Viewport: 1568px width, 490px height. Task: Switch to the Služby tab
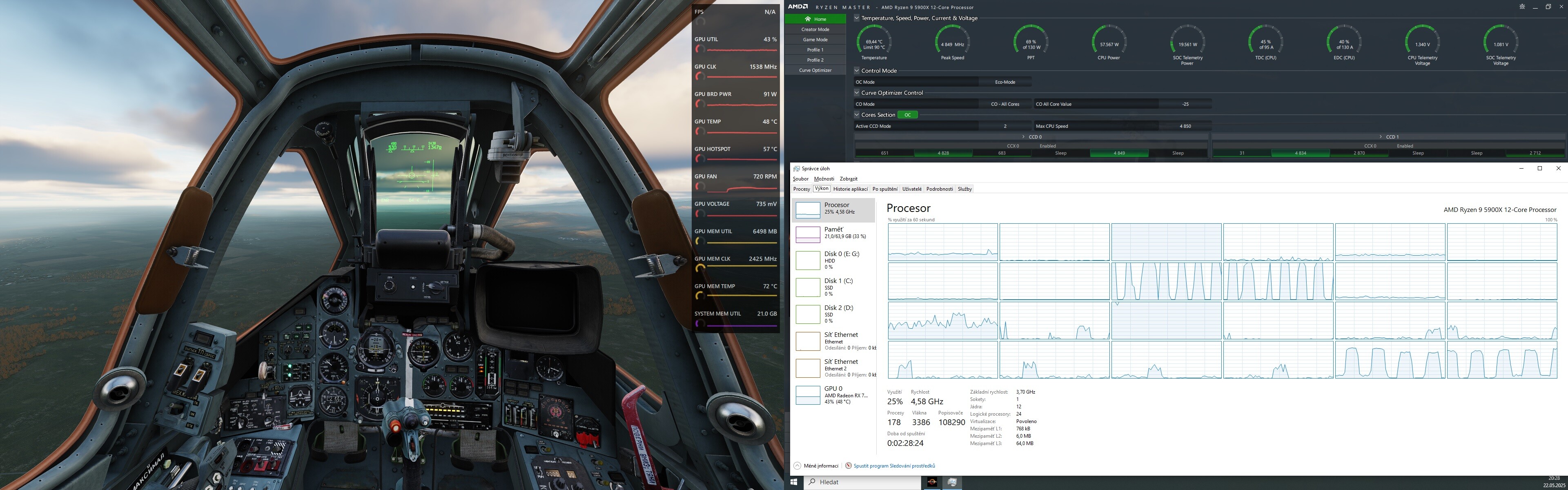point(965,189)
